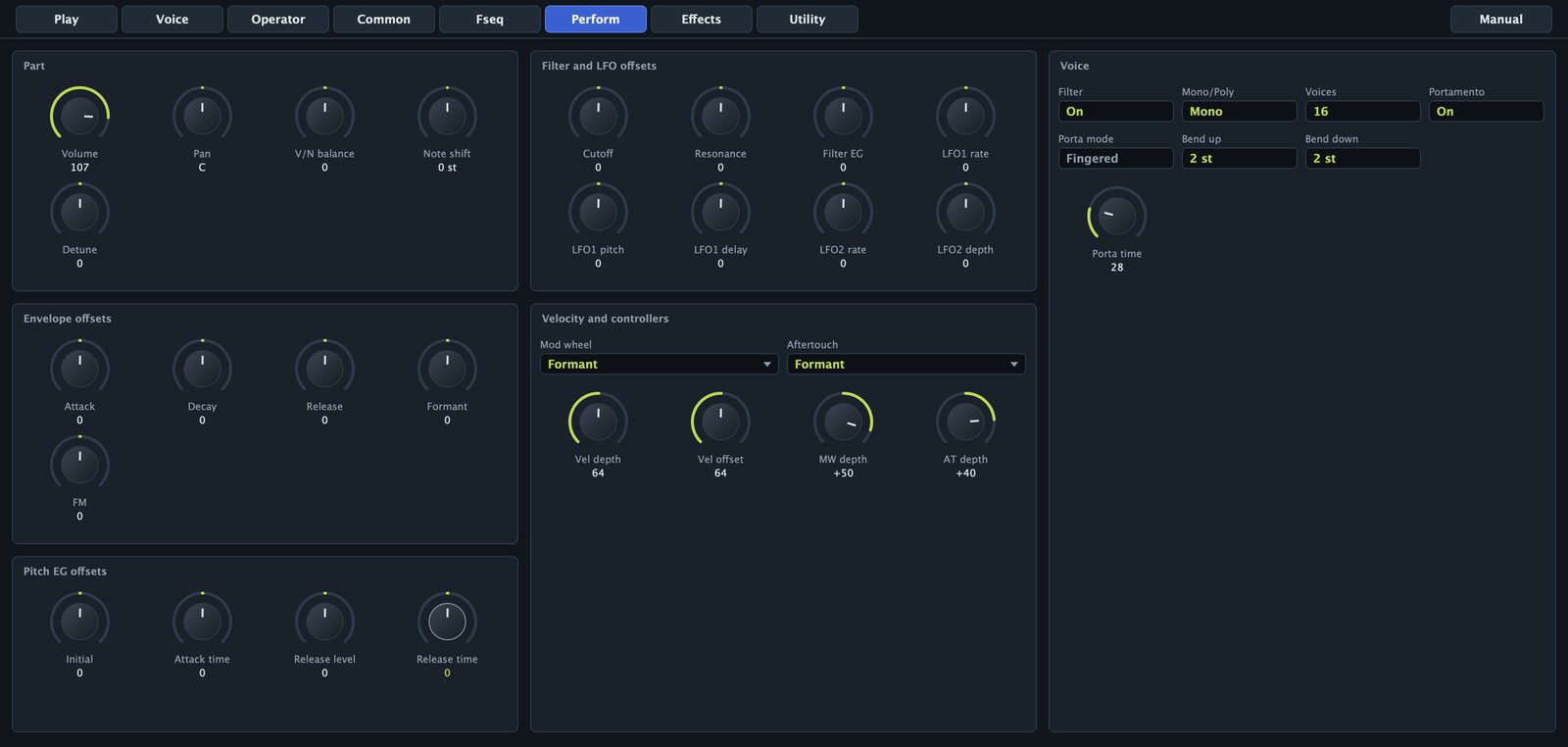Viewport: 1568px width, 747px height.
Task: Open the Effects tab
Action: [x=702, y=19]
